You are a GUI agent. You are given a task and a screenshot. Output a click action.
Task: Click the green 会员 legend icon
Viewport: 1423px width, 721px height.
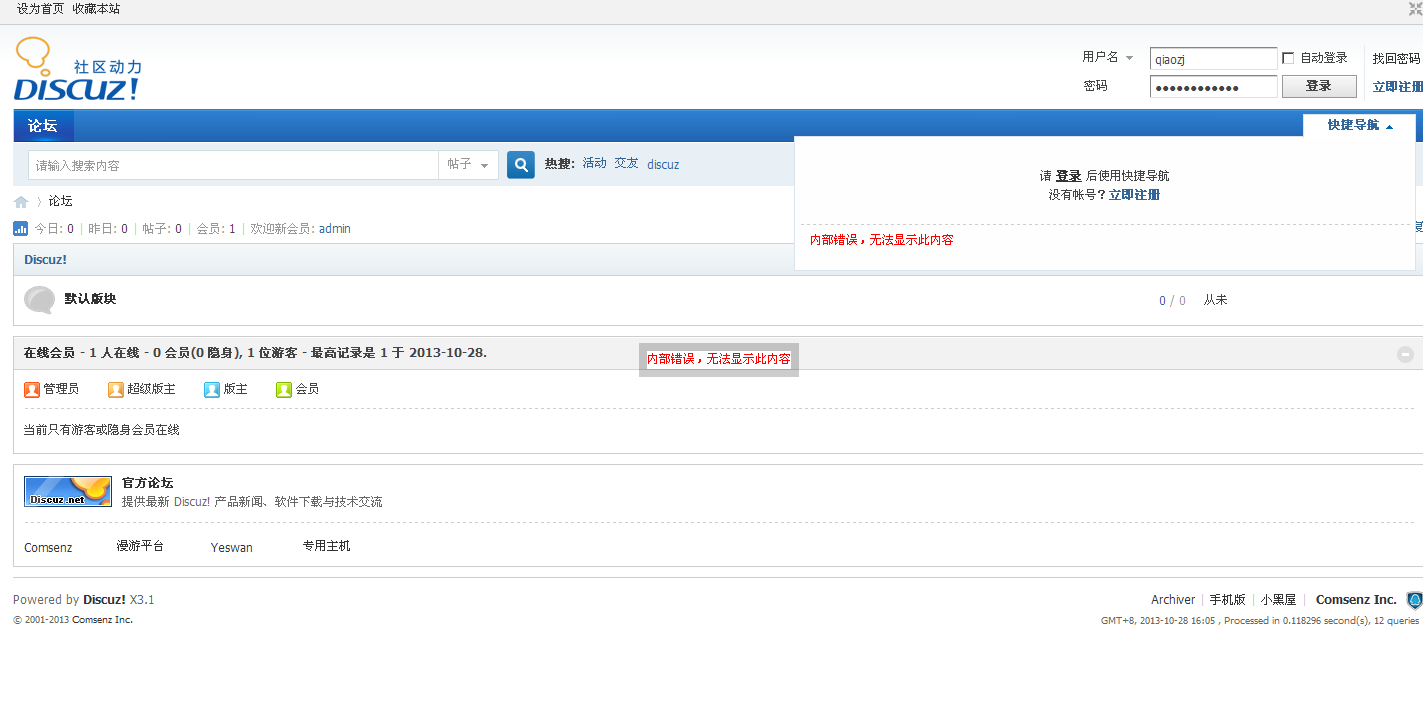(284, 389)
